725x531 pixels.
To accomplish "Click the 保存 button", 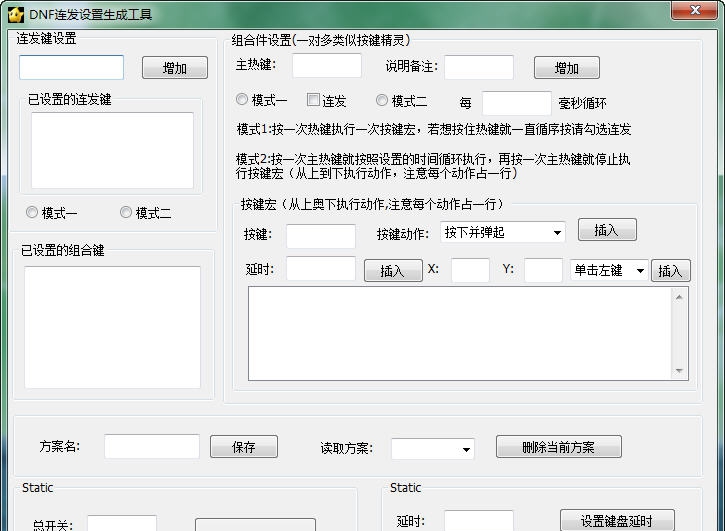I will (x=244, y=447).
